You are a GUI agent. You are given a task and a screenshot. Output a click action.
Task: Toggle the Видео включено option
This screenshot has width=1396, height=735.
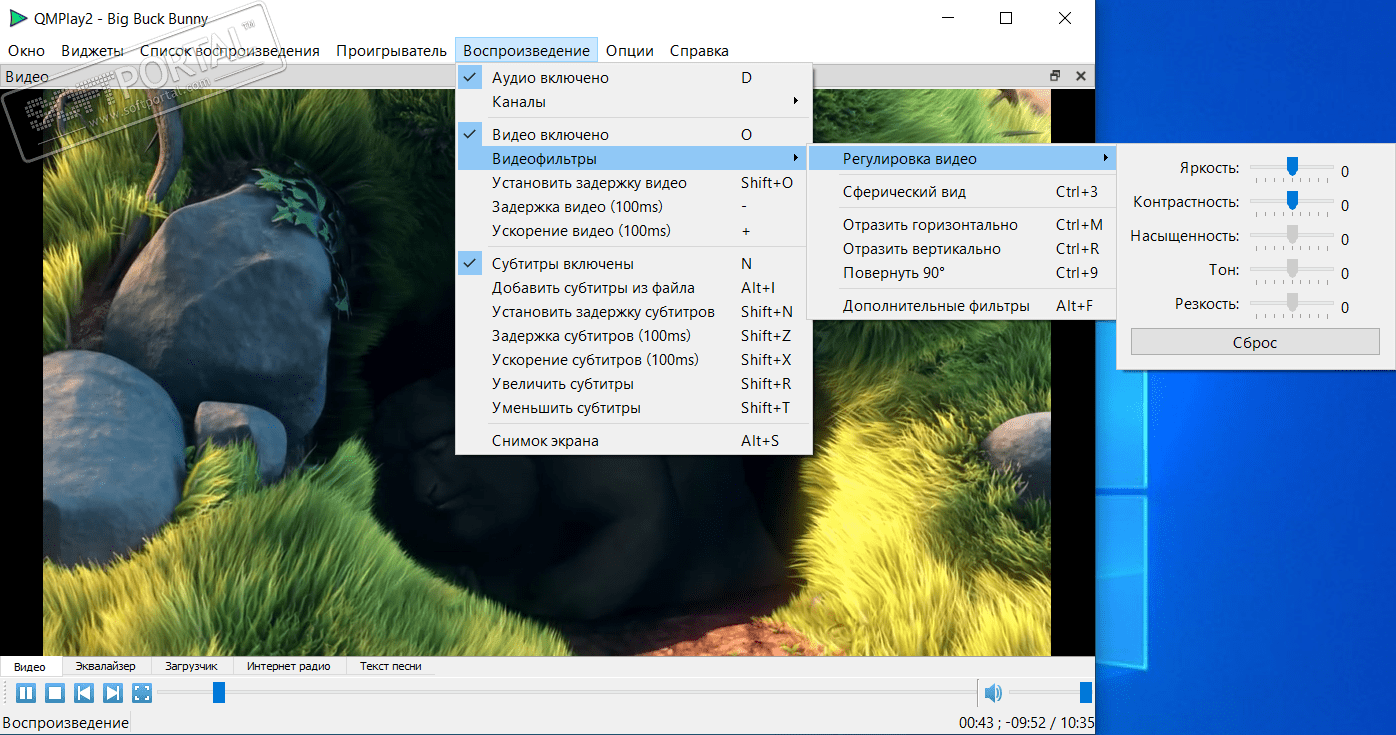634,135
